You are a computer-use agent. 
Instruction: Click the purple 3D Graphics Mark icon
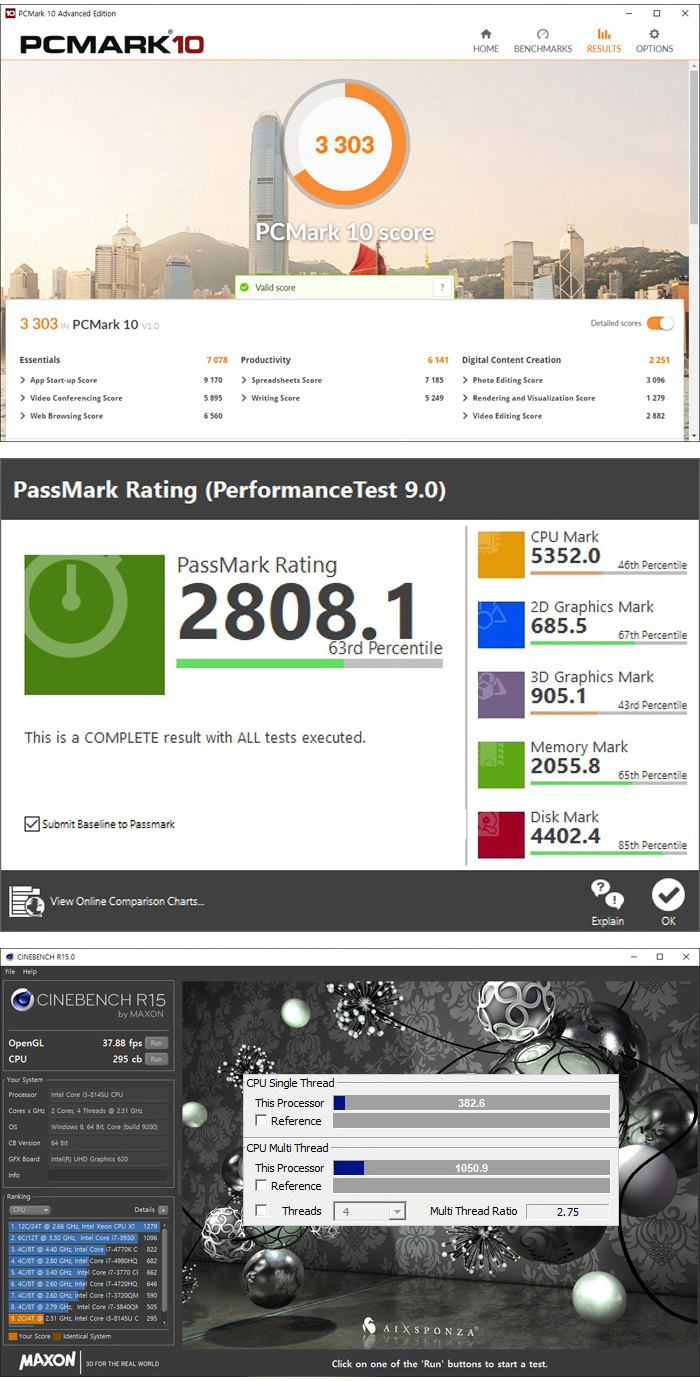(501, 695)
